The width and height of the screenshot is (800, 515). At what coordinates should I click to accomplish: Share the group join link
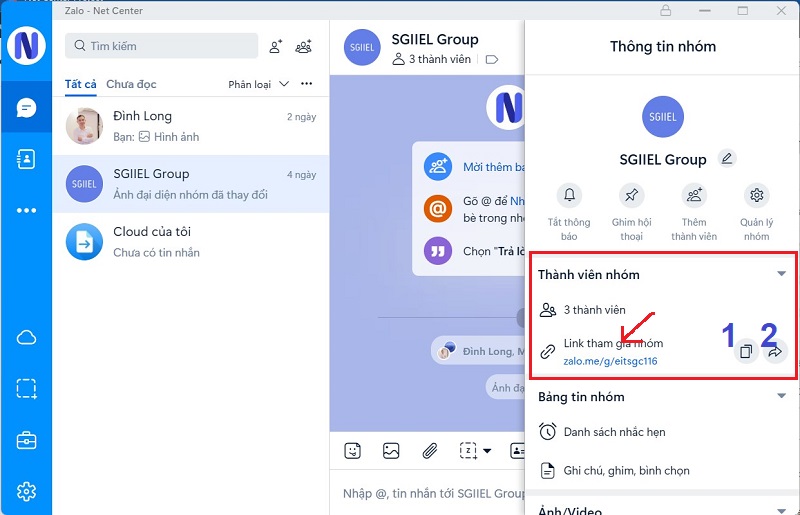point(775,351)
